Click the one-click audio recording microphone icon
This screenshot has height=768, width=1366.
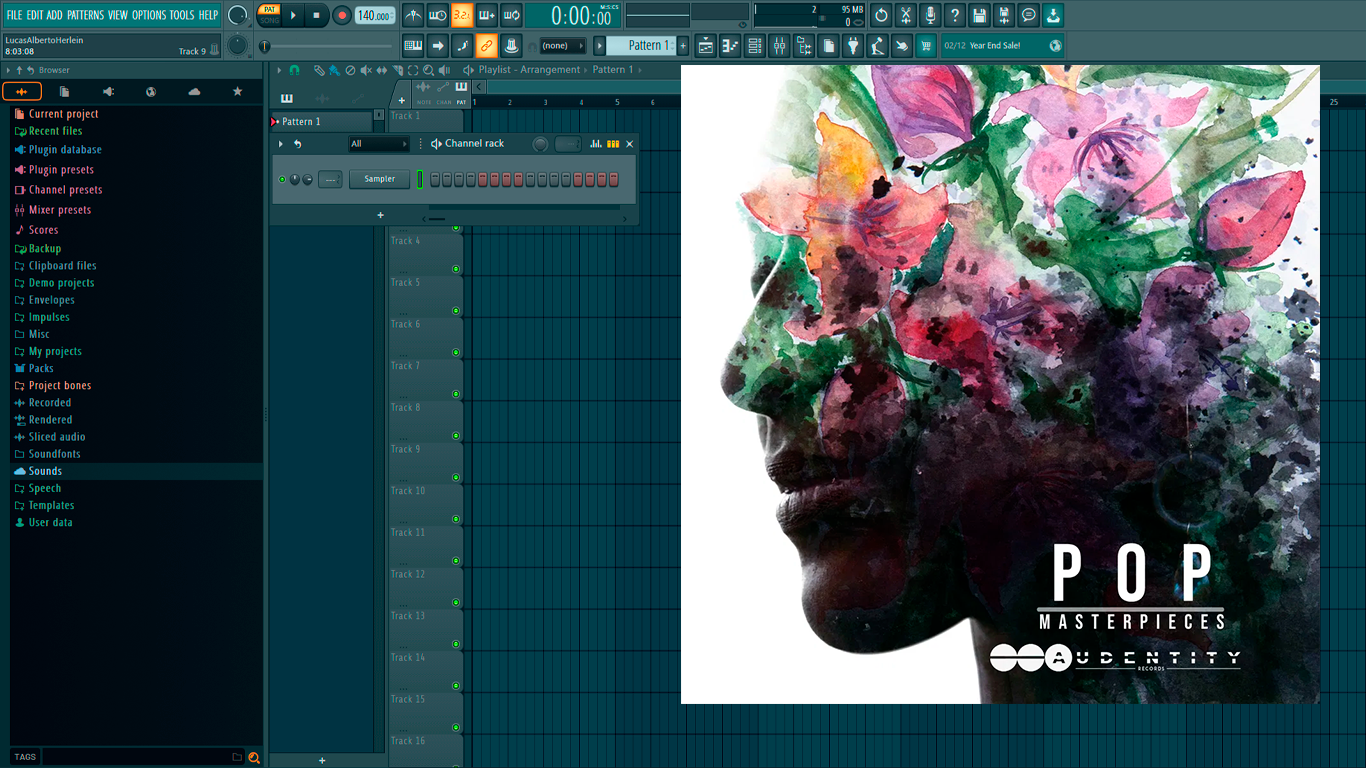point(930,15)
